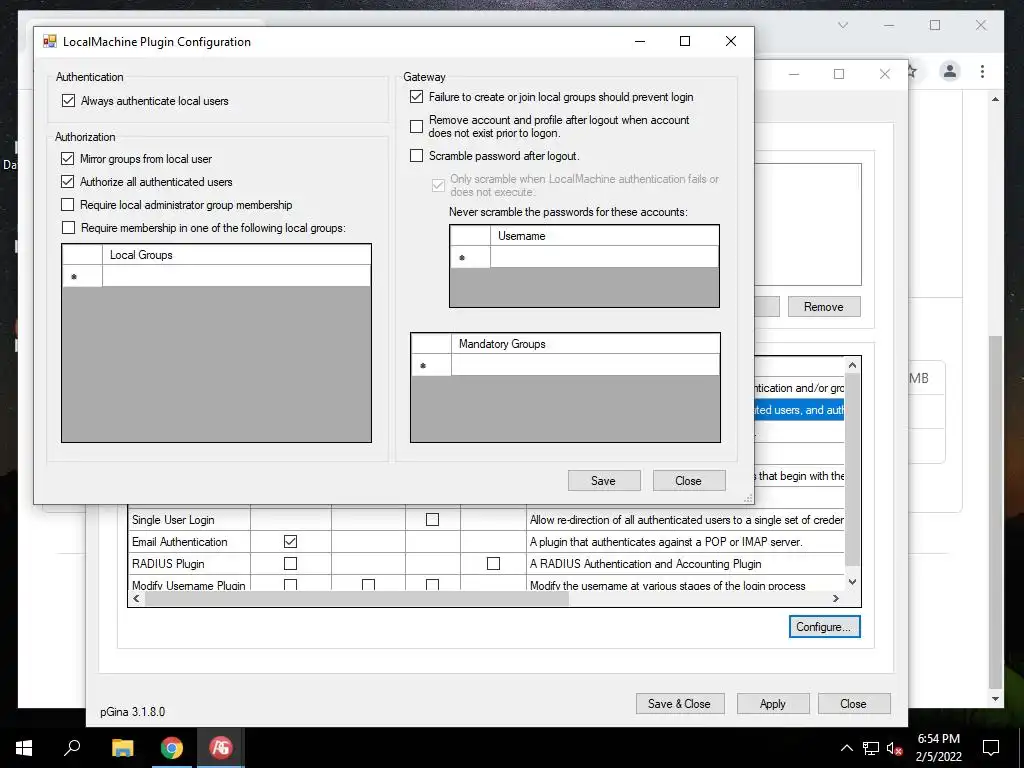Select the Single User Login row name
Image resolution: width=1024 pixels, height=768 pixels.
pos(173,520)
